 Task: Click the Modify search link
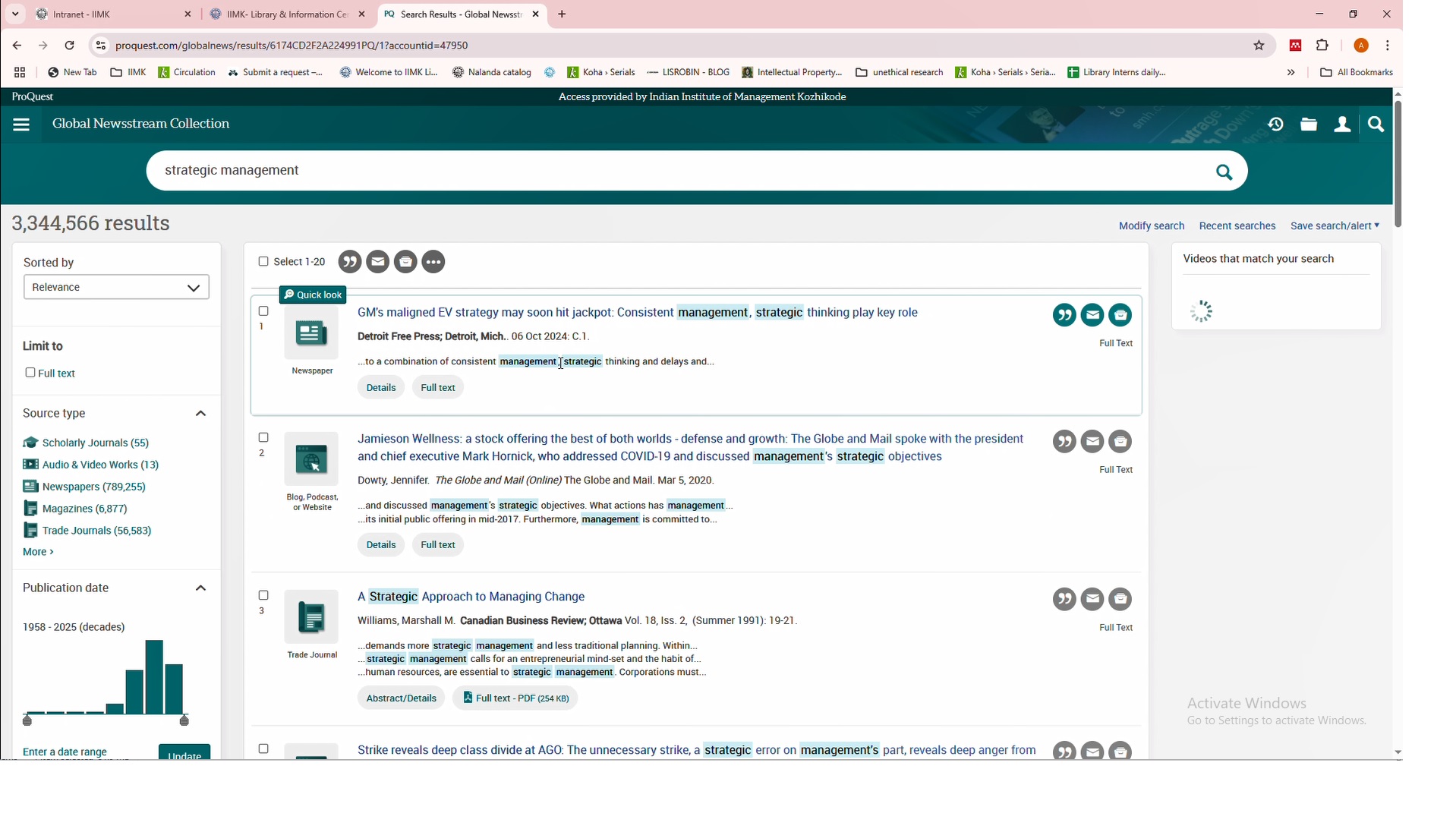[x=1151, y=226]
